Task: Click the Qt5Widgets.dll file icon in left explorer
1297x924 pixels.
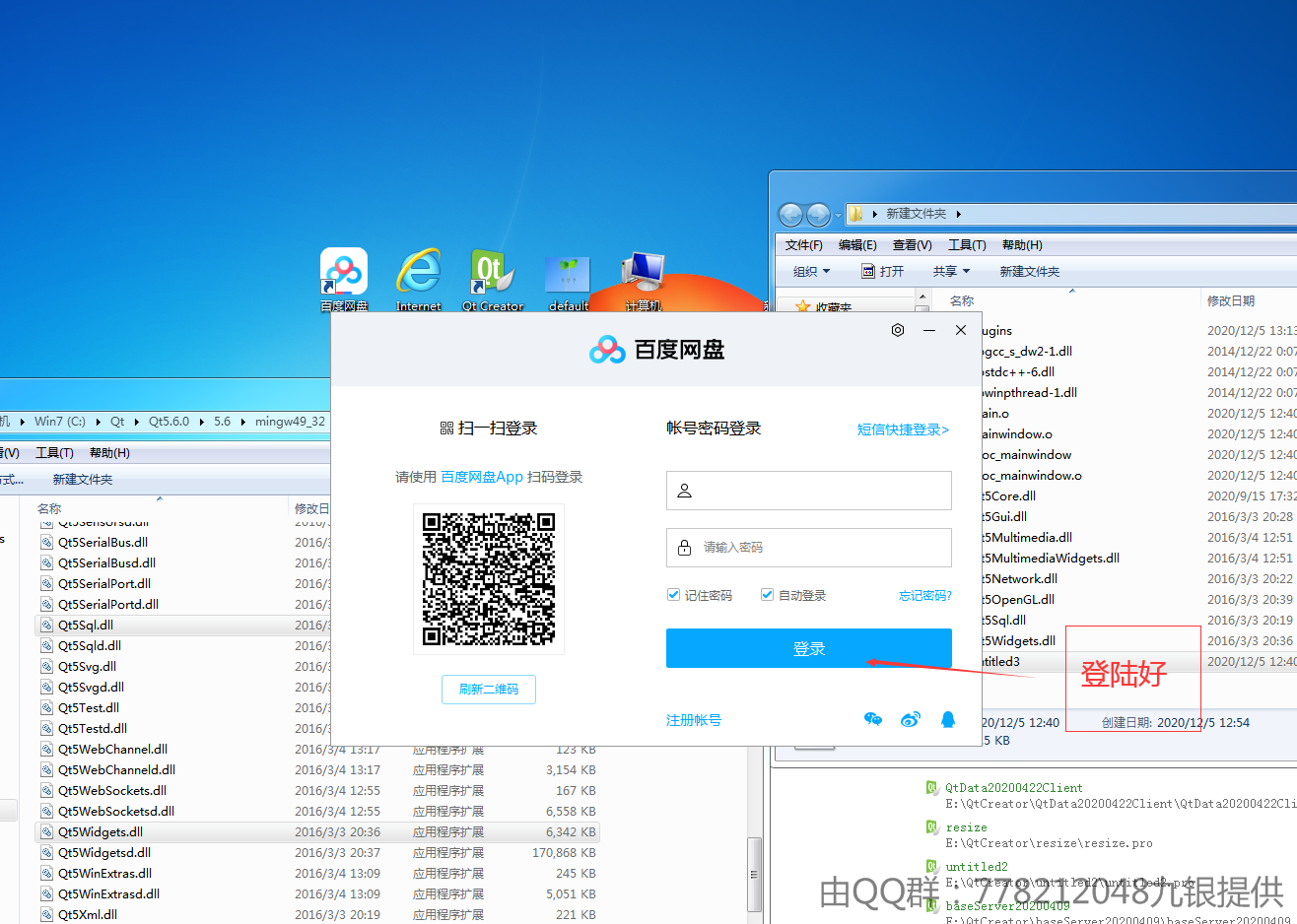Action: coord(46,831)
